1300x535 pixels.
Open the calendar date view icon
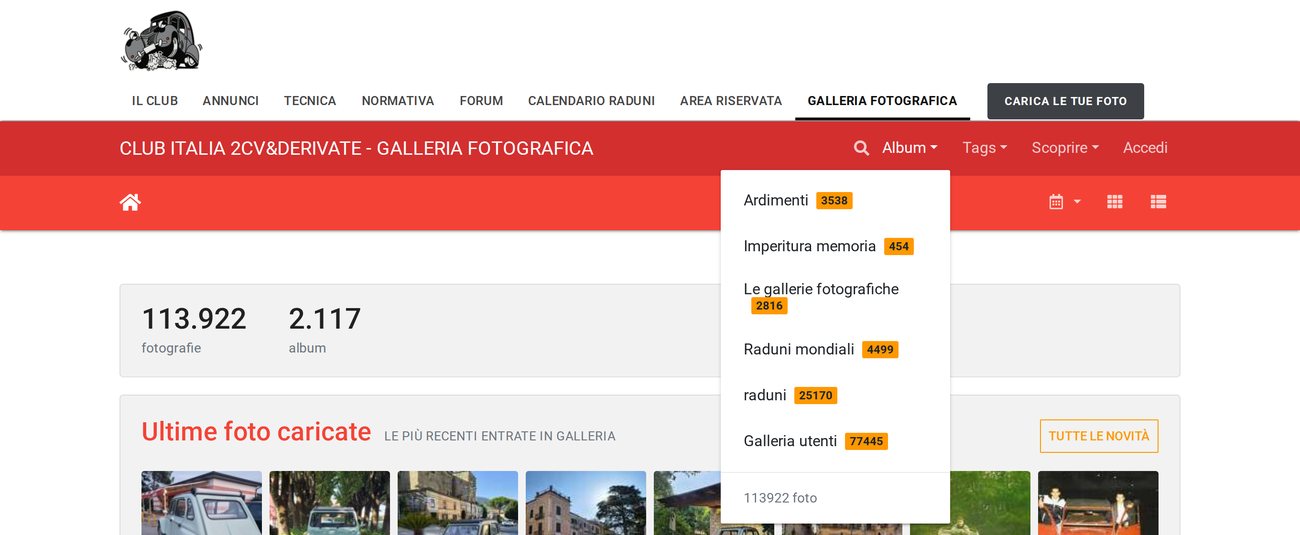1056,202
